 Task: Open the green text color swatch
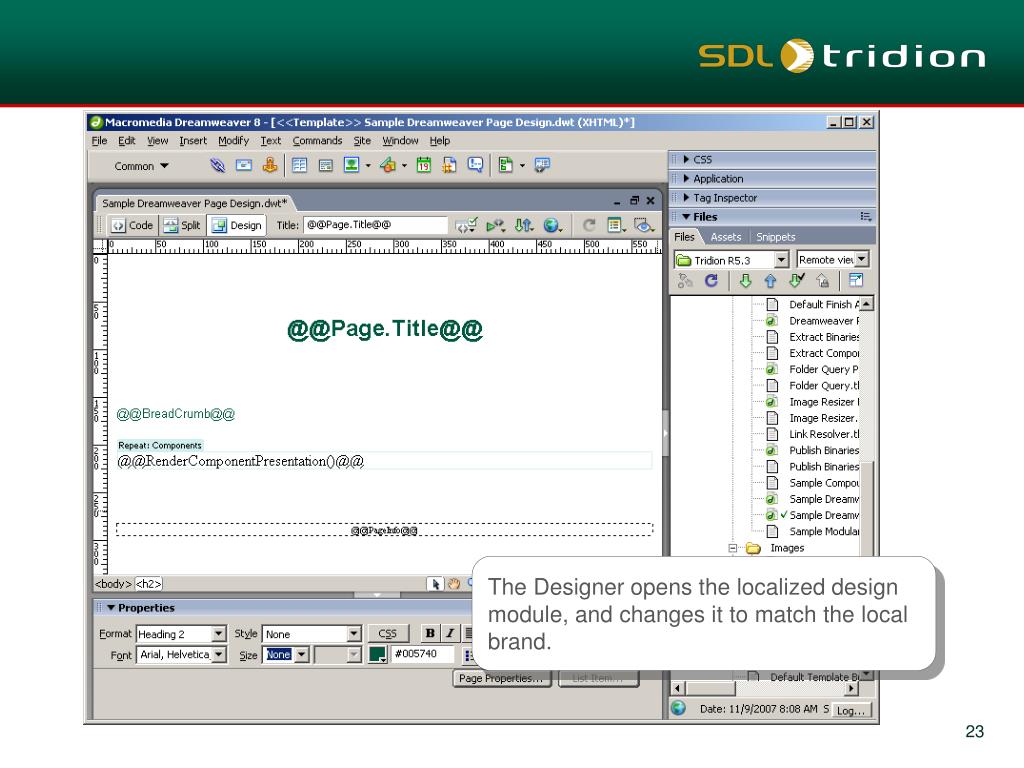pos(377,655)
